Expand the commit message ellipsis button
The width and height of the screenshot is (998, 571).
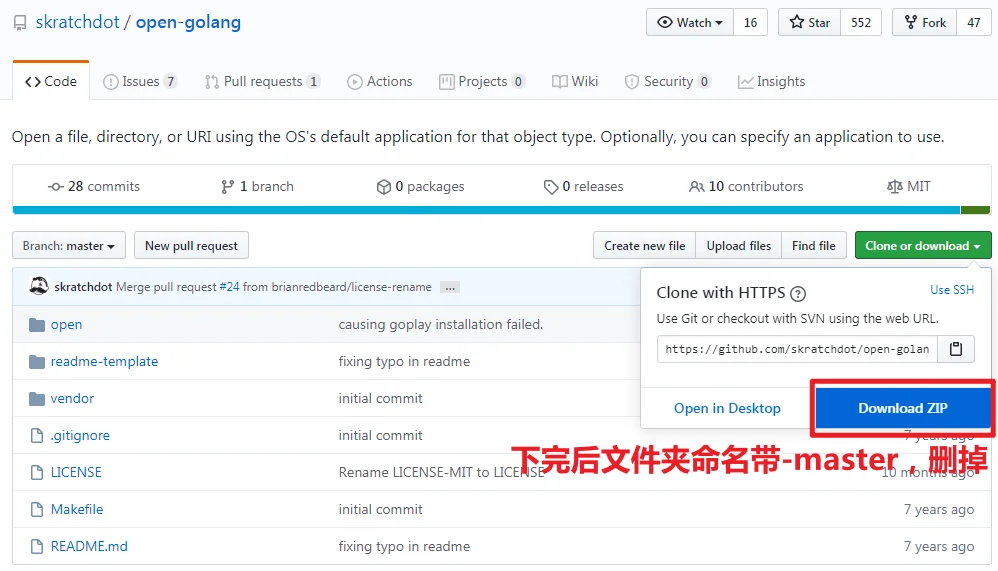pos(450,288)
